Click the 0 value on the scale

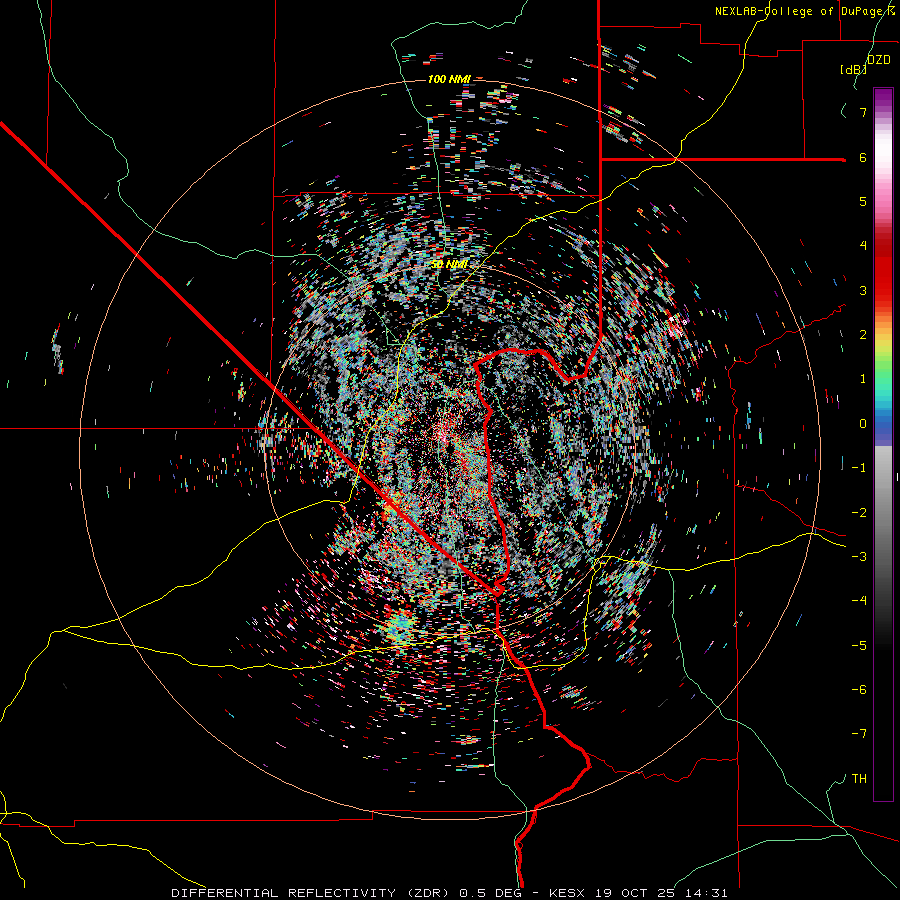tap(863, 424)
